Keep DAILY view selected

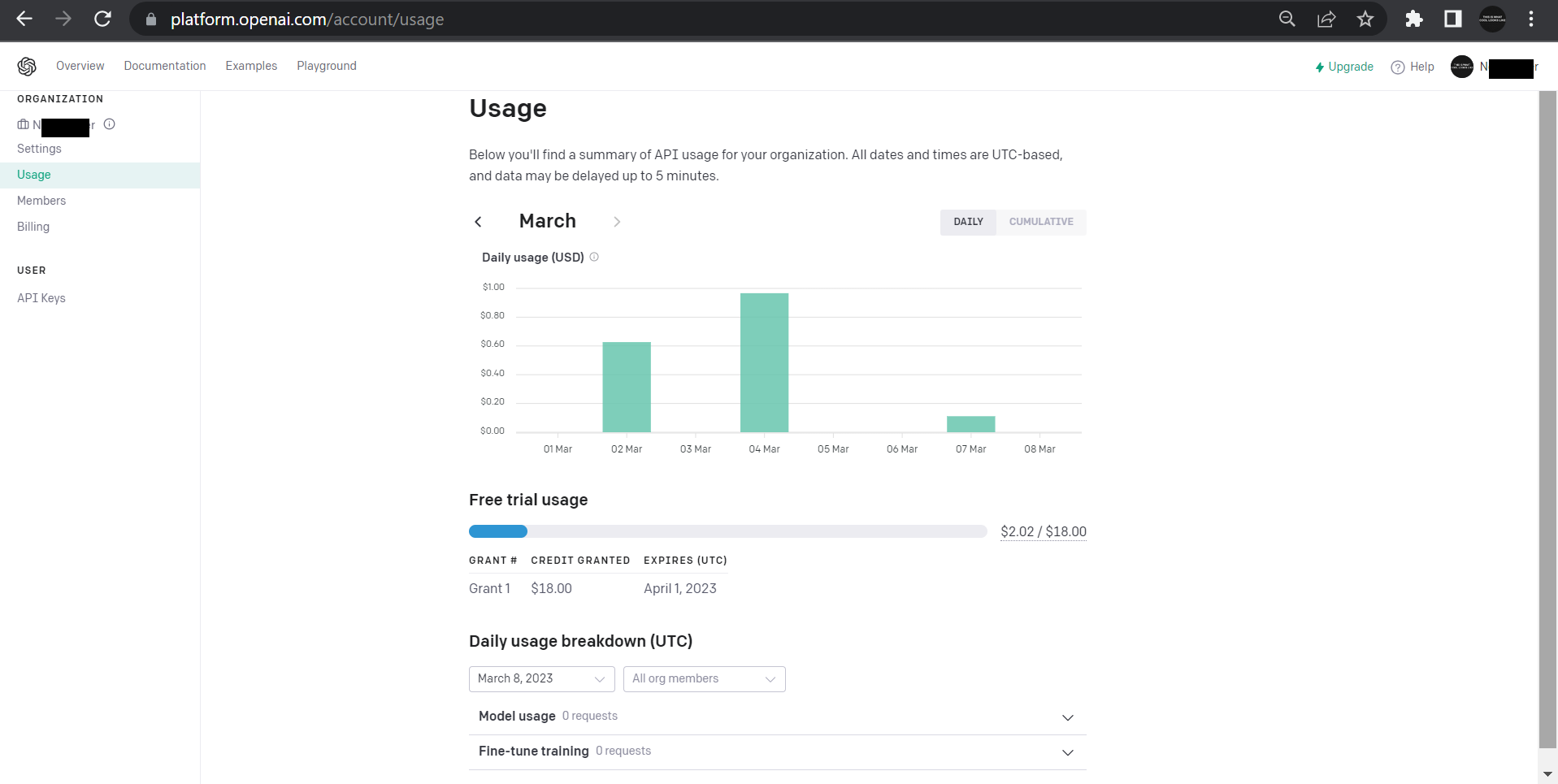coord(967,222)
